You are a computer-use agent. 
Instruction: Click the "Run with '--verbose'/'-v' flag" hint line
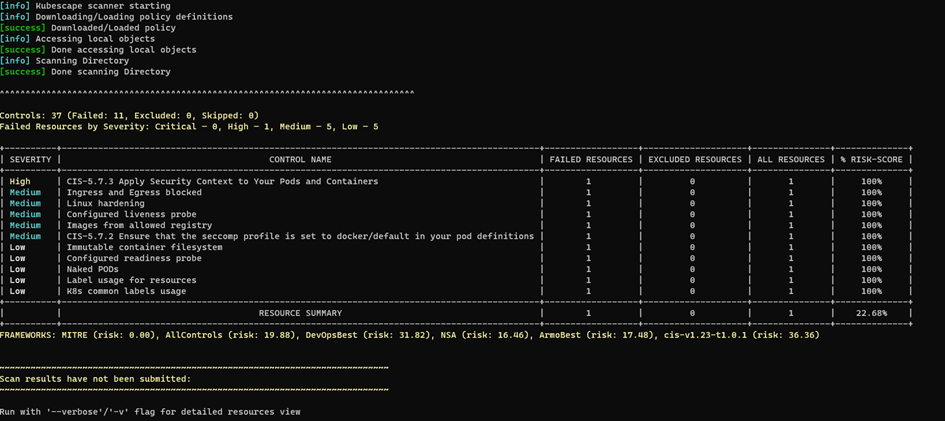(x=150, y=412)
